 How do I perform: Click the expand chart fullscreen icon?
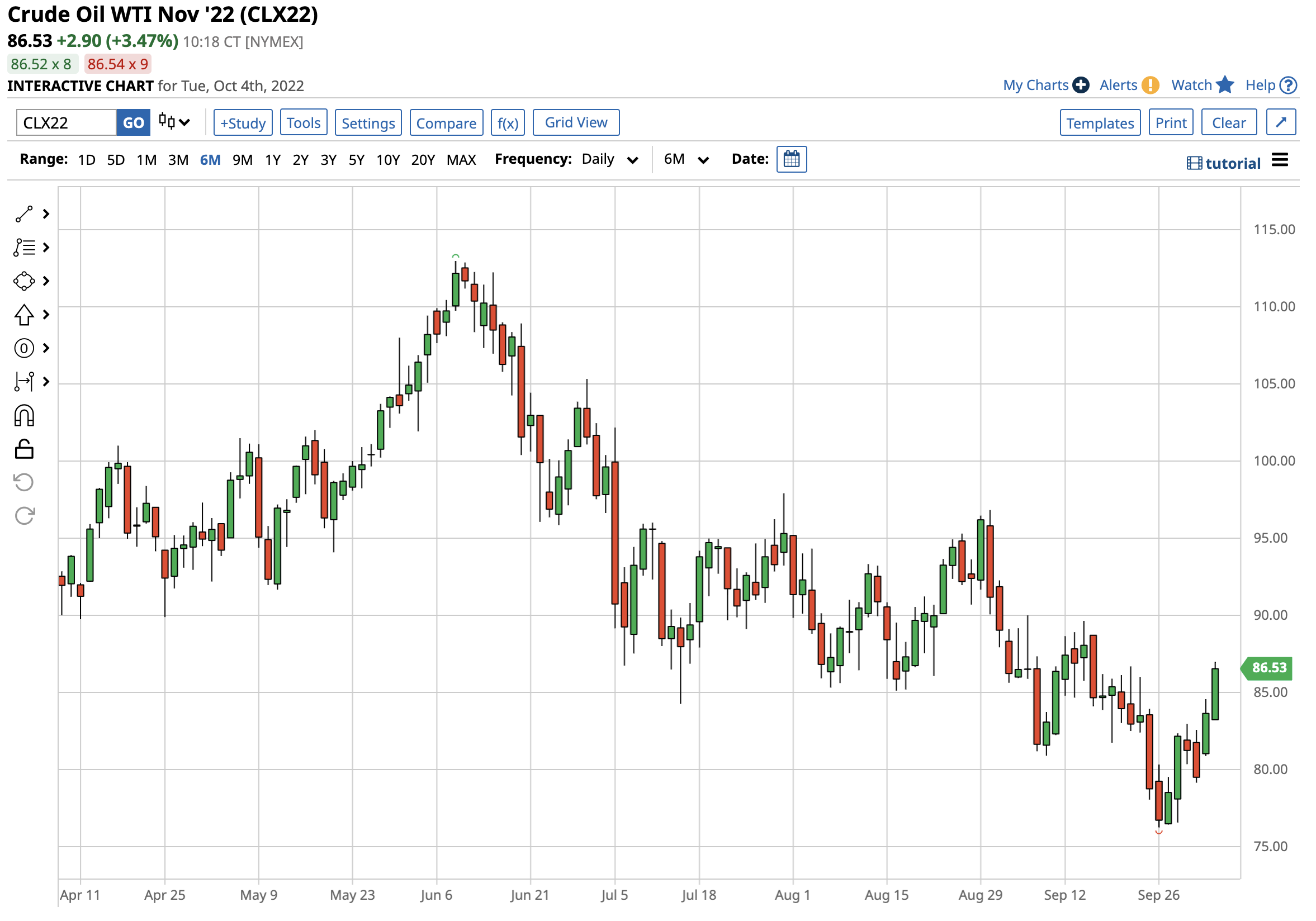[x=1280, y=122]
